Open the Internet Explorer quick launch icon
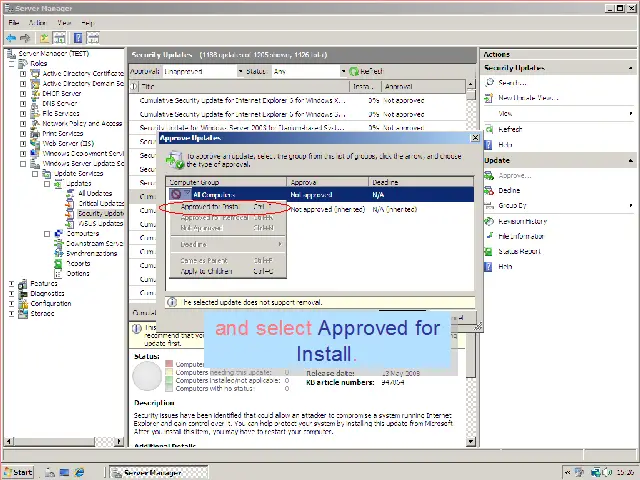Screen dimensions: 640x480 click(x=79, y=472)
